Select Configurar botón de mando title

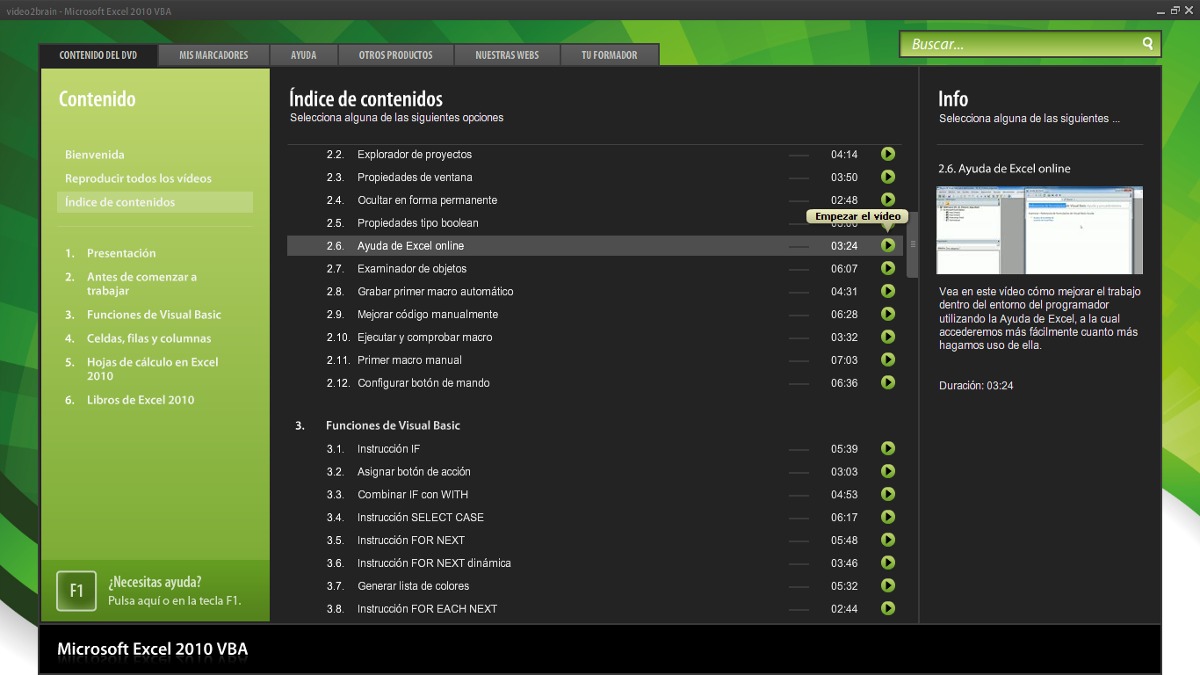(423, 383)
